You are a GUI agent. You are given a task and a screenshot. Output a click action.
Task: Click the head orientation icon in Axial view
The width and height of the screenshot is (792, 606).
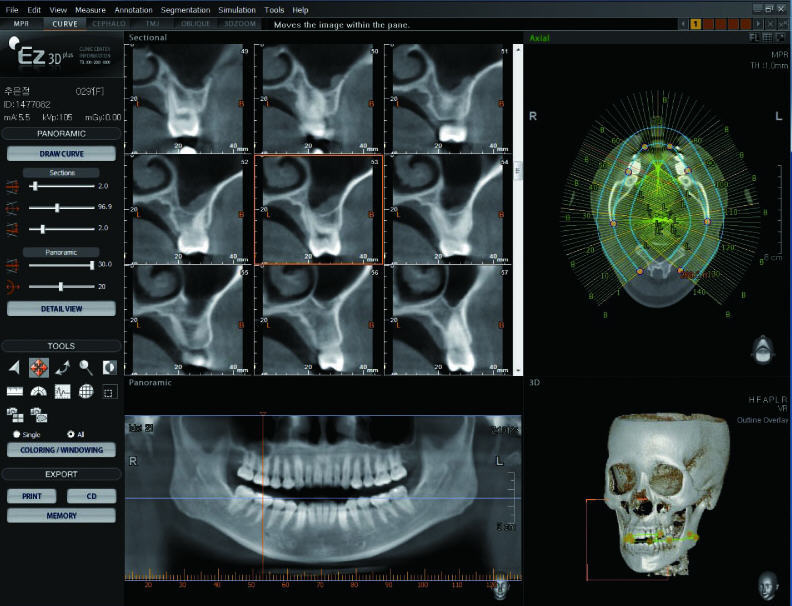click(763, 349)
